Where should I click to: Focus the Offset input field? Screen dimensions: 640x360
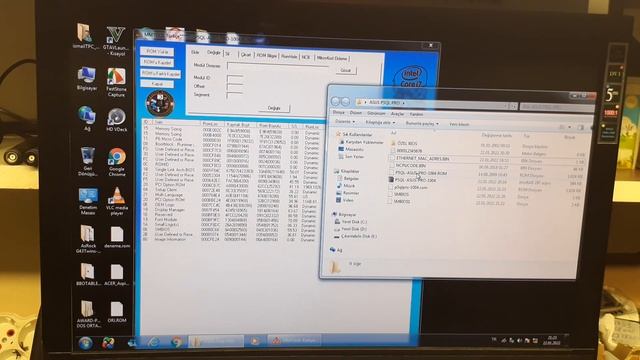(x=235, y=87)
